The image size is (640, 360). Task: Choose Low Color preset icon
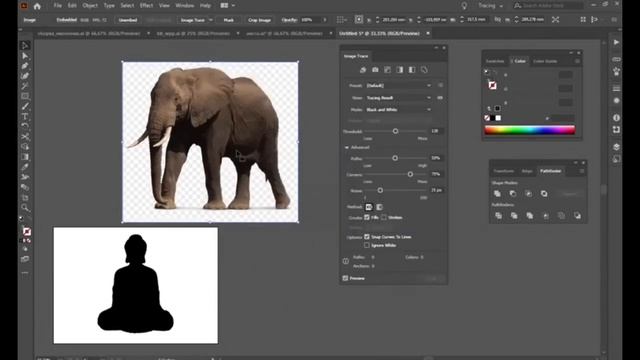387,70
